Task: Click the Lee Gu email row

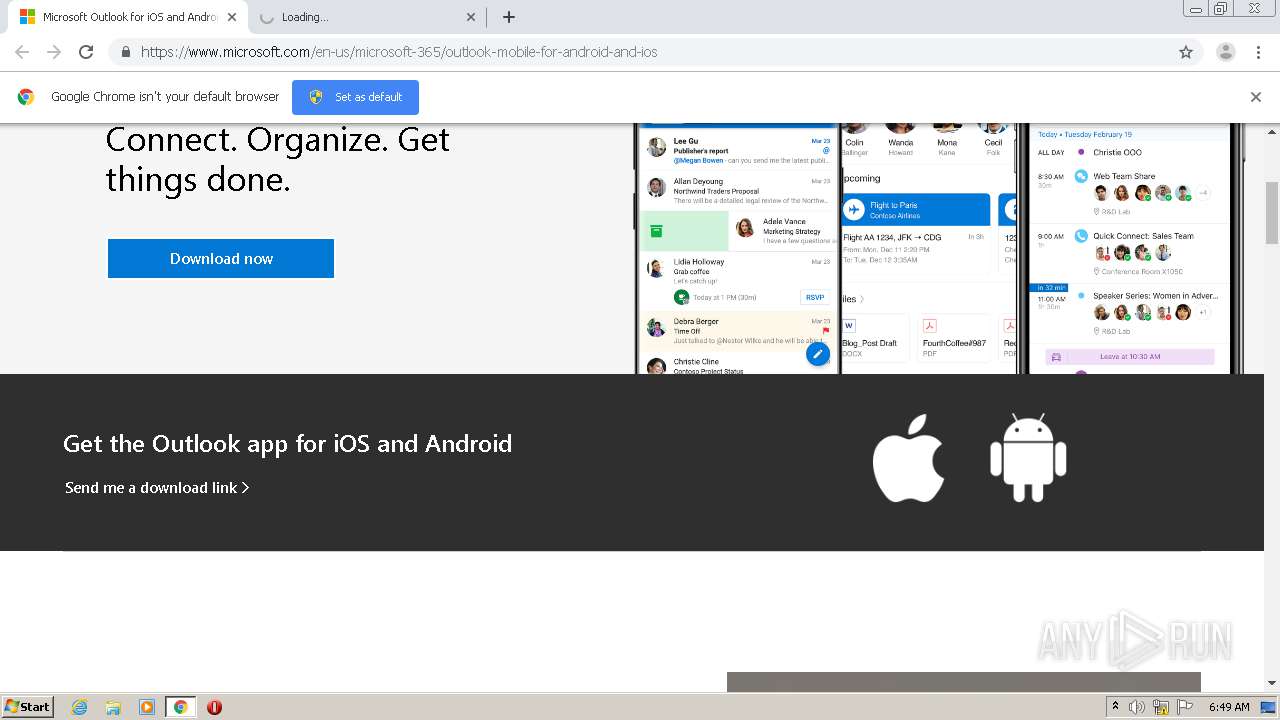Action: [x=738, y=150]
